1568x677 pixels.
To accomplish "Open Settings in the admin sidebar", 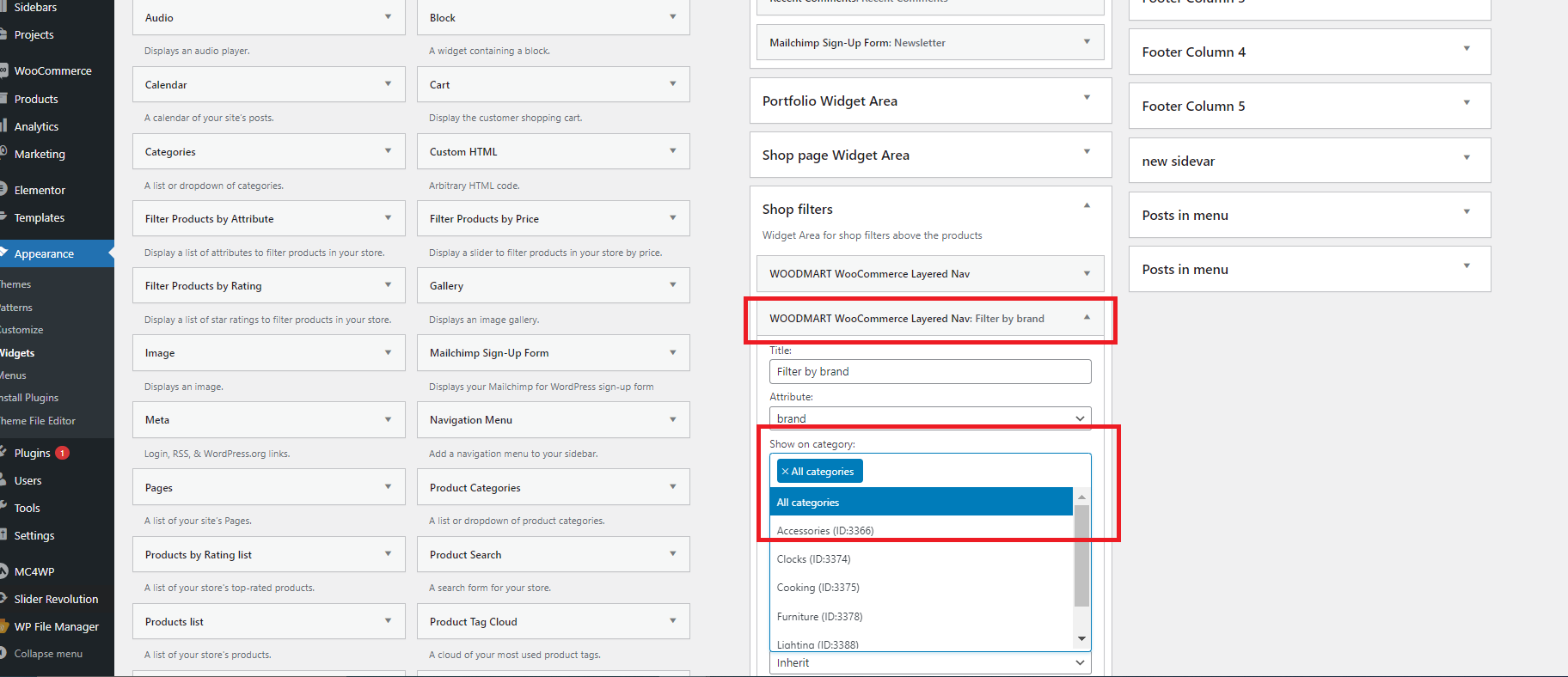I will tap(34, 536).
